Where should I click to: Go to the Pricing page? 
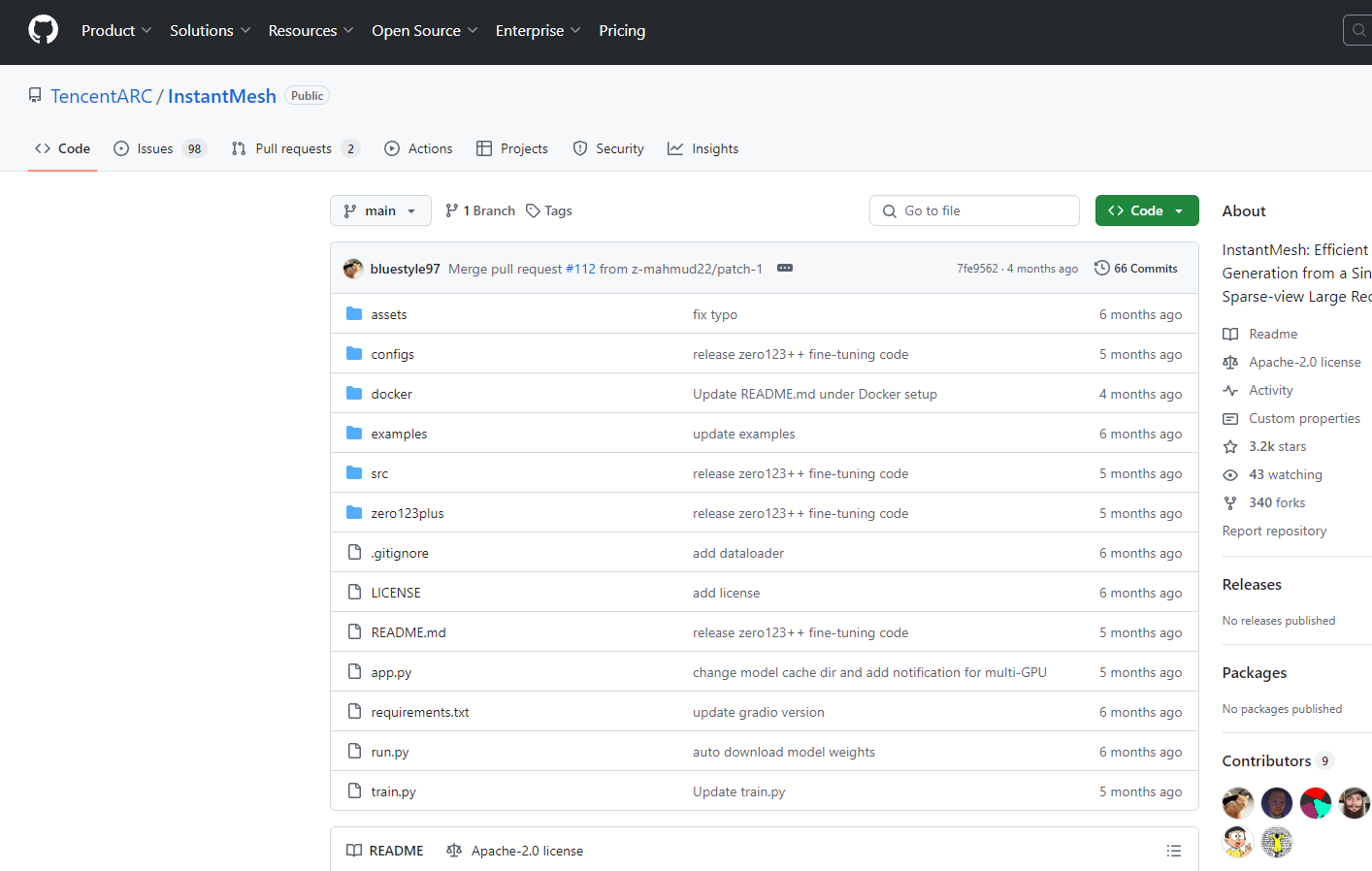[622, 31]
